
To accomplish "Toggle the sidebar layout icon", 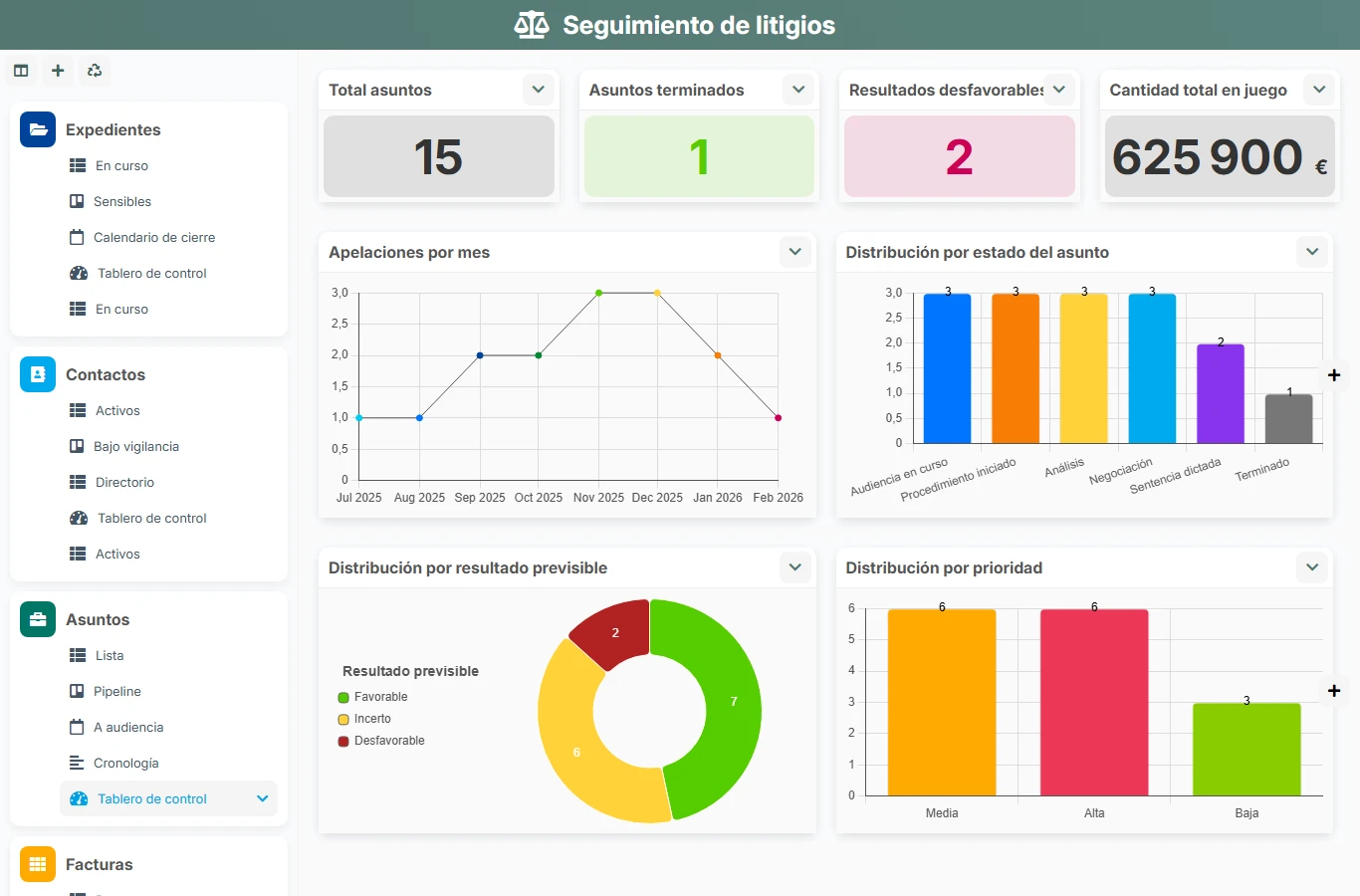I will point(21,71).
